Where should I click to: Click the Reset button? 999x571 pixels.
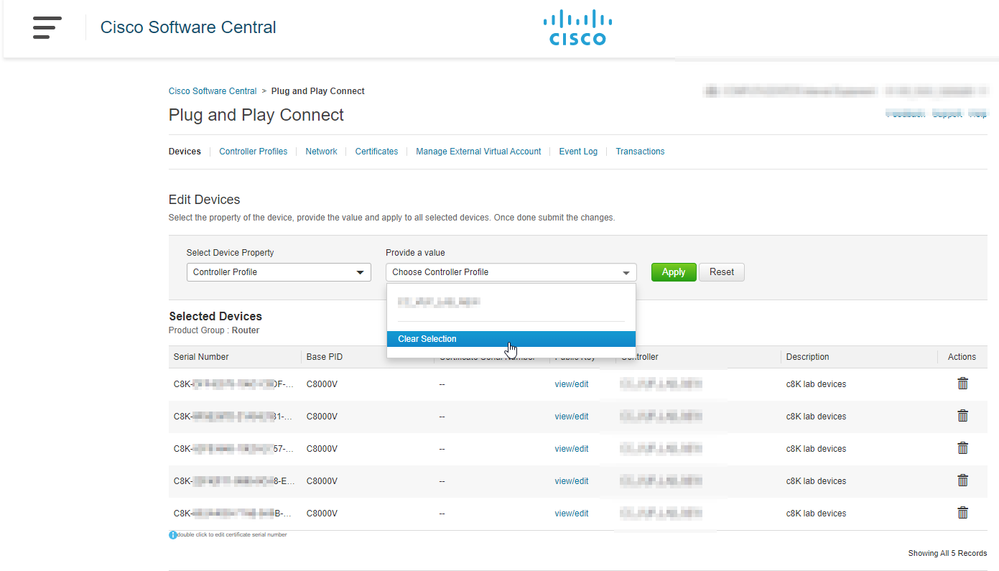pos(722,272)
